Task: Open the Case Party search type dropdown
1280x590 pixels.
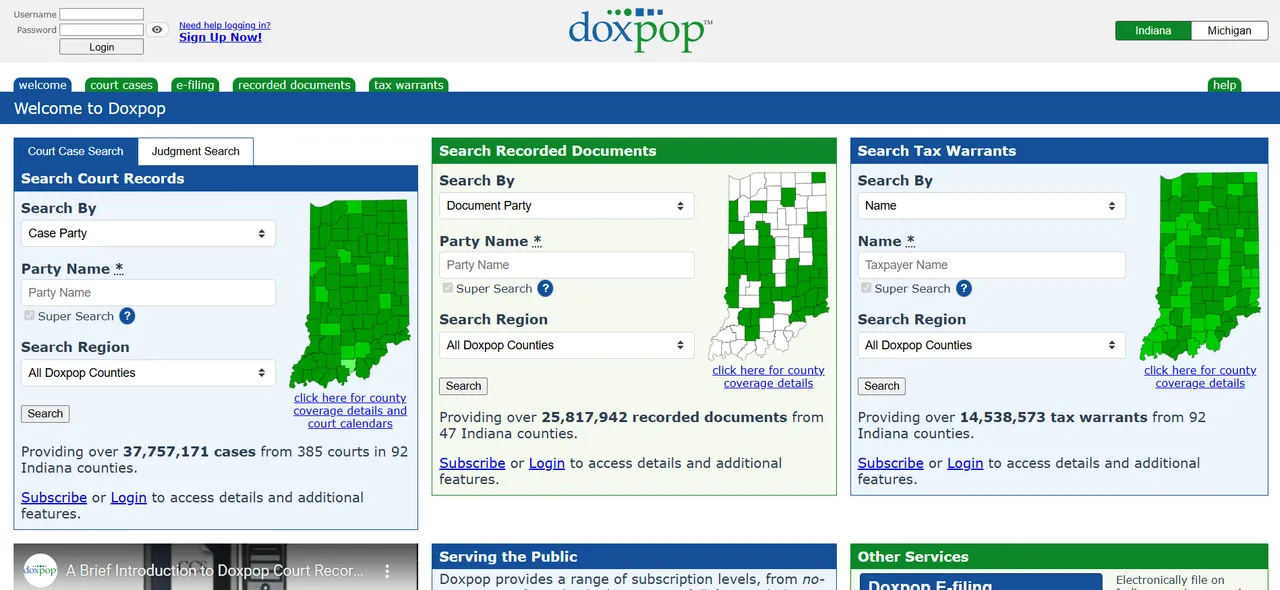Action: (x=147, y=233)
